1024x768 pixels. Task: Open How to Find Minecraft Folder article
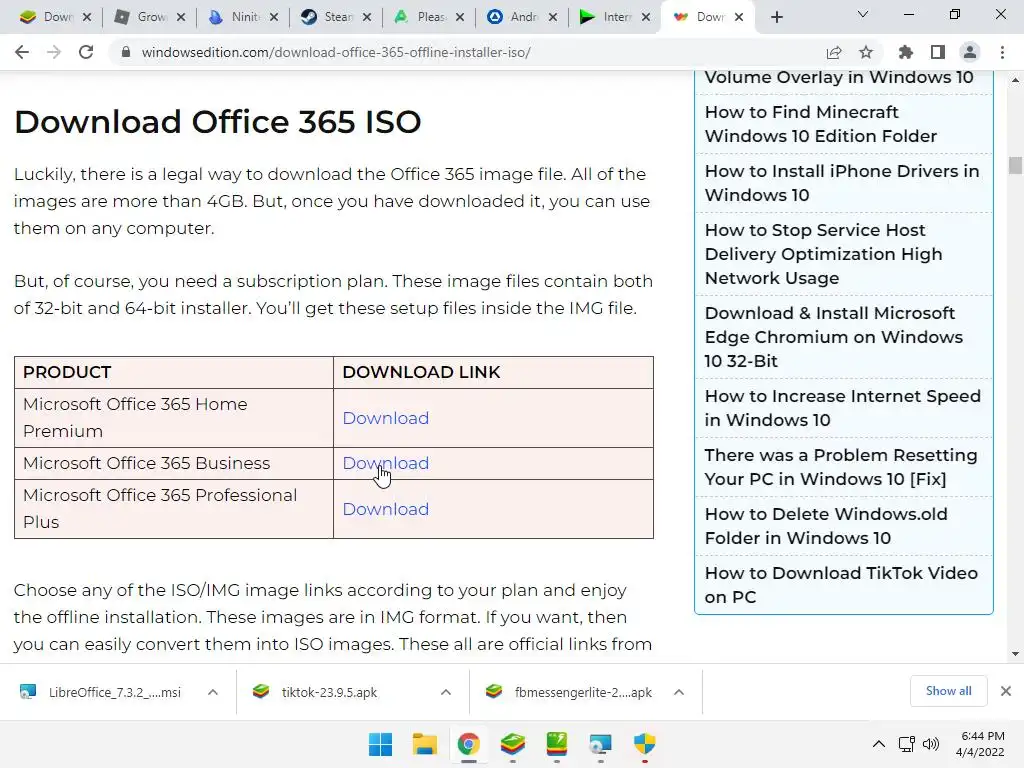pos(820,124)
